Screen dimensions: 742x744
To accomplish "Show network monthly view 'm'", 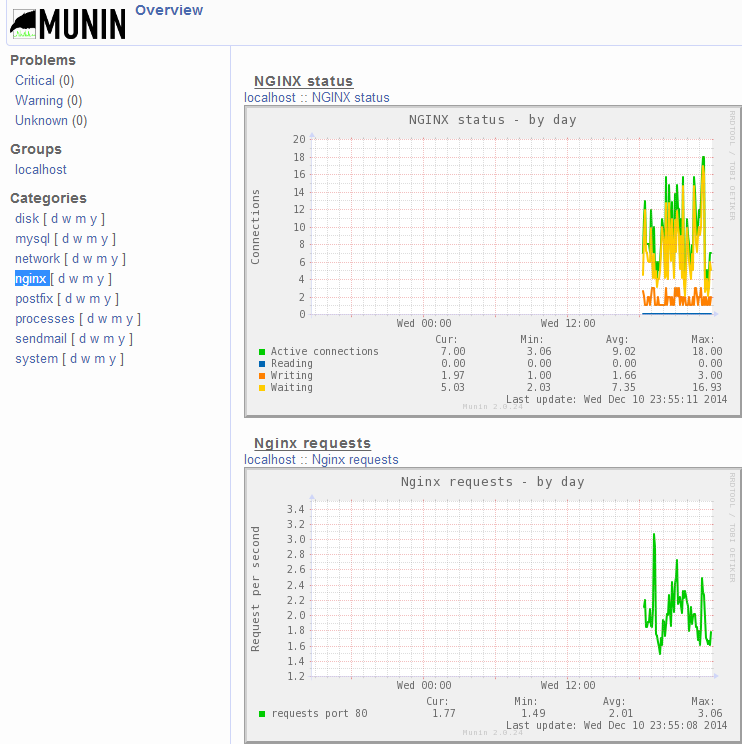I will click(102, 258).
